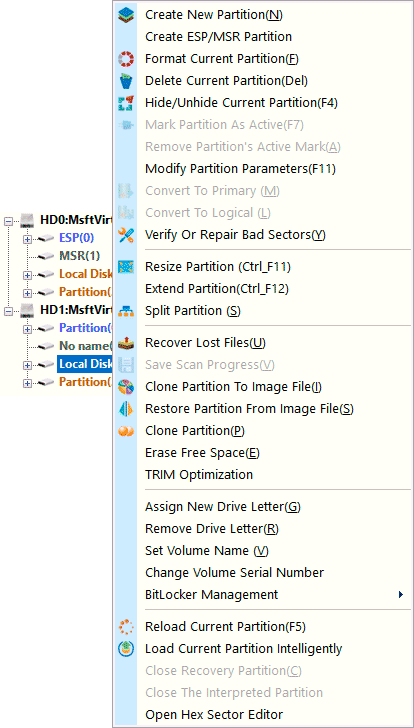Screen dimensions: 414x728
Task: Click the Create New Partition icon
Action: point(126,15)
